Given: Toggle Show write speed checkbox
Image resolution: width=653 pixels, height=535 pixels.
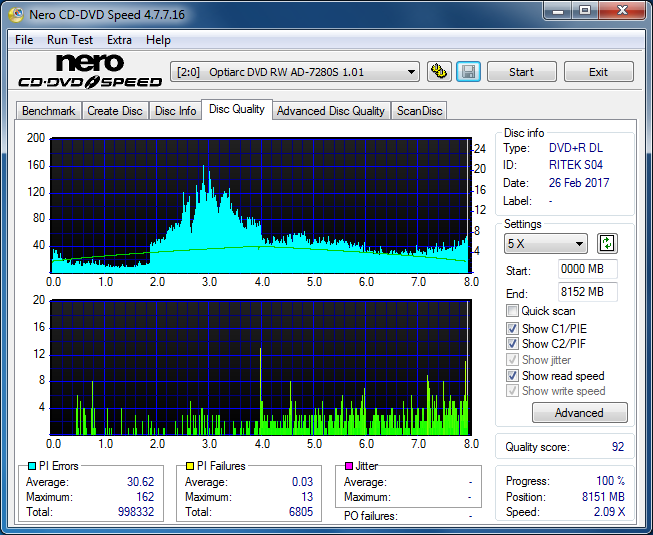Looking at the screenshot, I should tap(512, 391).
